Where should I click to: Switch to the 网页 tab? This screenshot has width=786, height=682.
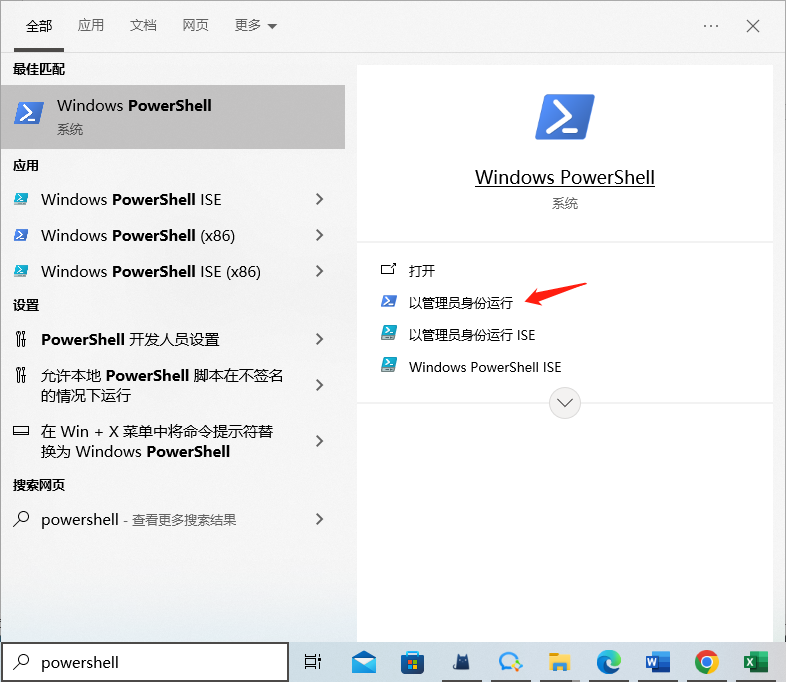click(x=195, y=25)
